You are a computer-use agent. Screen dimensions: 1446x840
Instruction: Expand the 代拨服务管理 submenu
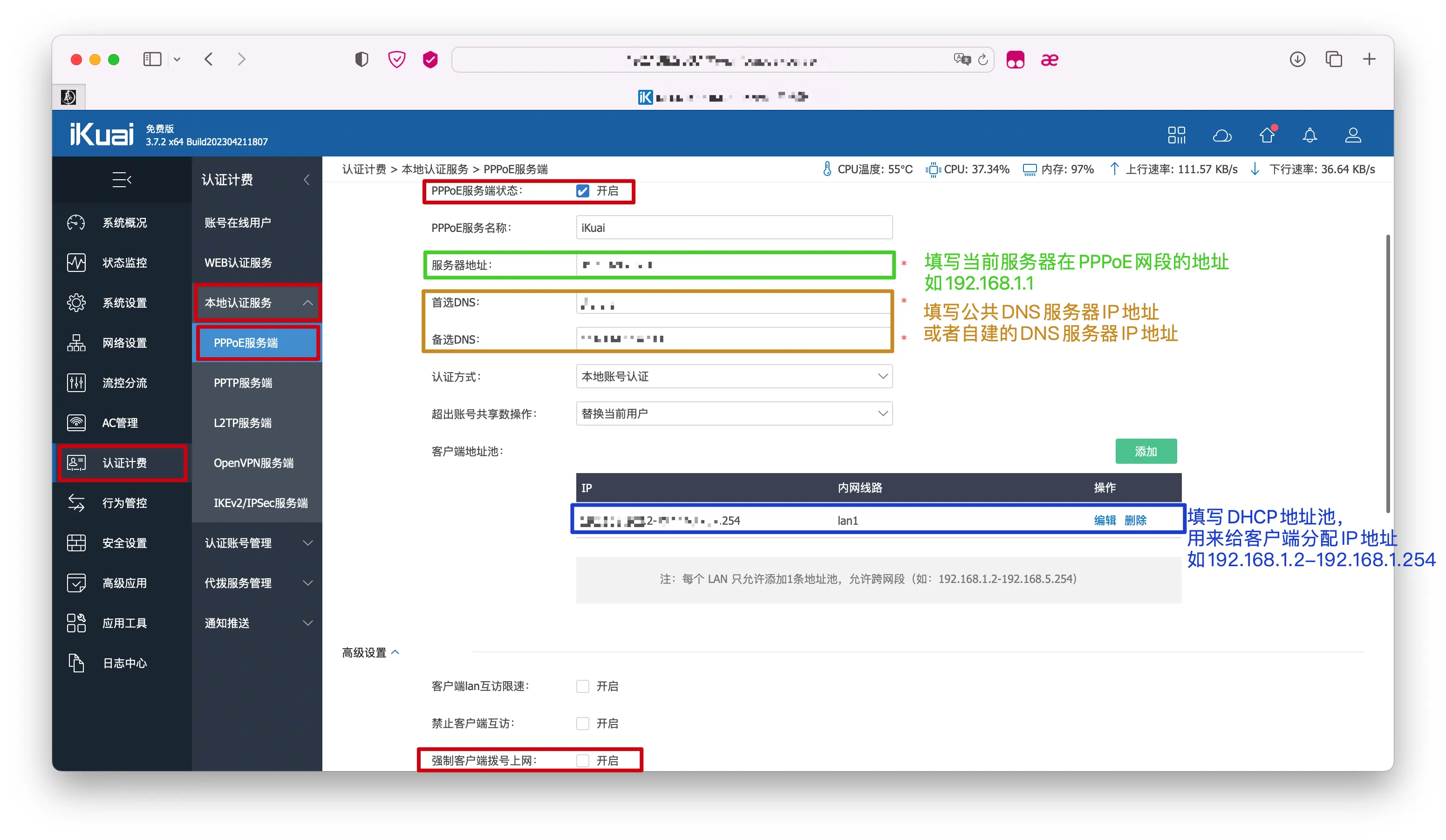pyautogui.click(x=308, y=583)
